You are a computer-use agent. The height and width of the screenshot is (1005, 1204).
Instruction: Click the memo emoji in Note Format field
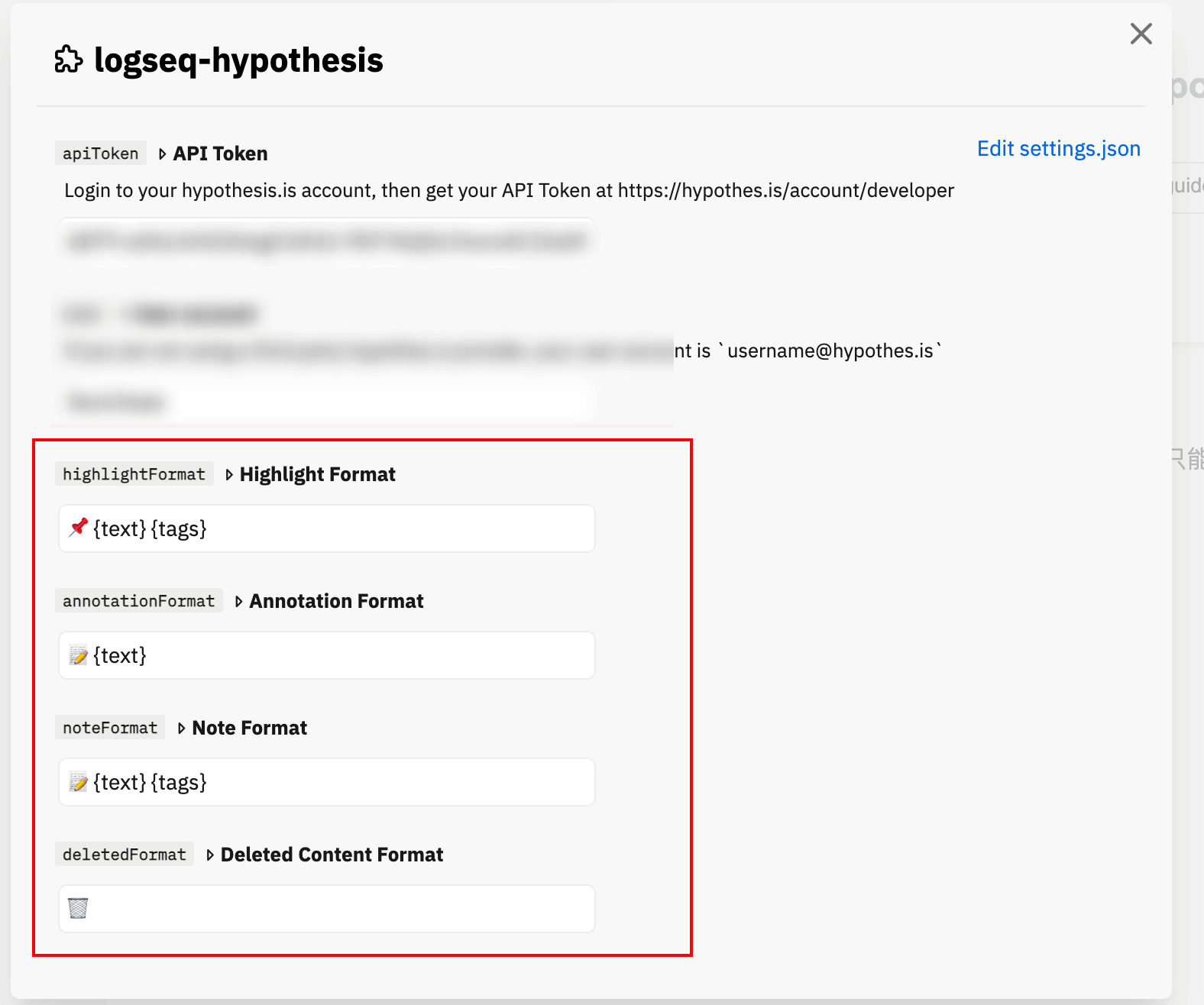[x=78, y=782]
